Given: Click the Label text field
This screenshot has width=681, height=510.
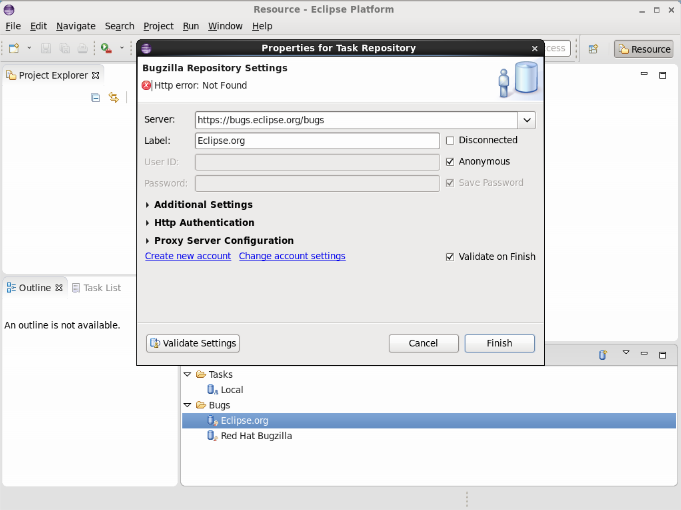Looking at the screenshot, I should click(x=317, y=141).
